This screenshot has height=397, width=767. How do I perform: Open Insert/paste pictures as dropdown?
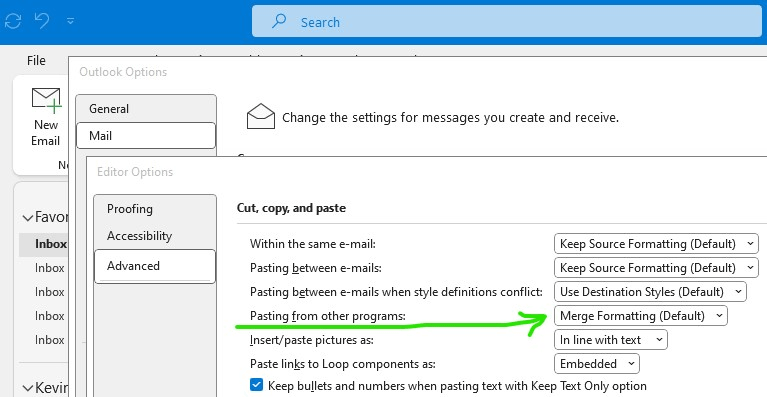pos(610,339)
